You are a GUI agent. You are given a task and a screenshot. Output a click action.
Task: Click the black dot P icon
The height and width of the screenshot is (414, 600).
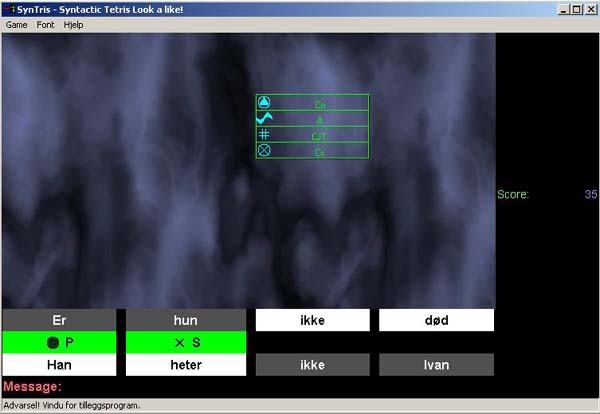pyautogui.click(x=53, y=342)
